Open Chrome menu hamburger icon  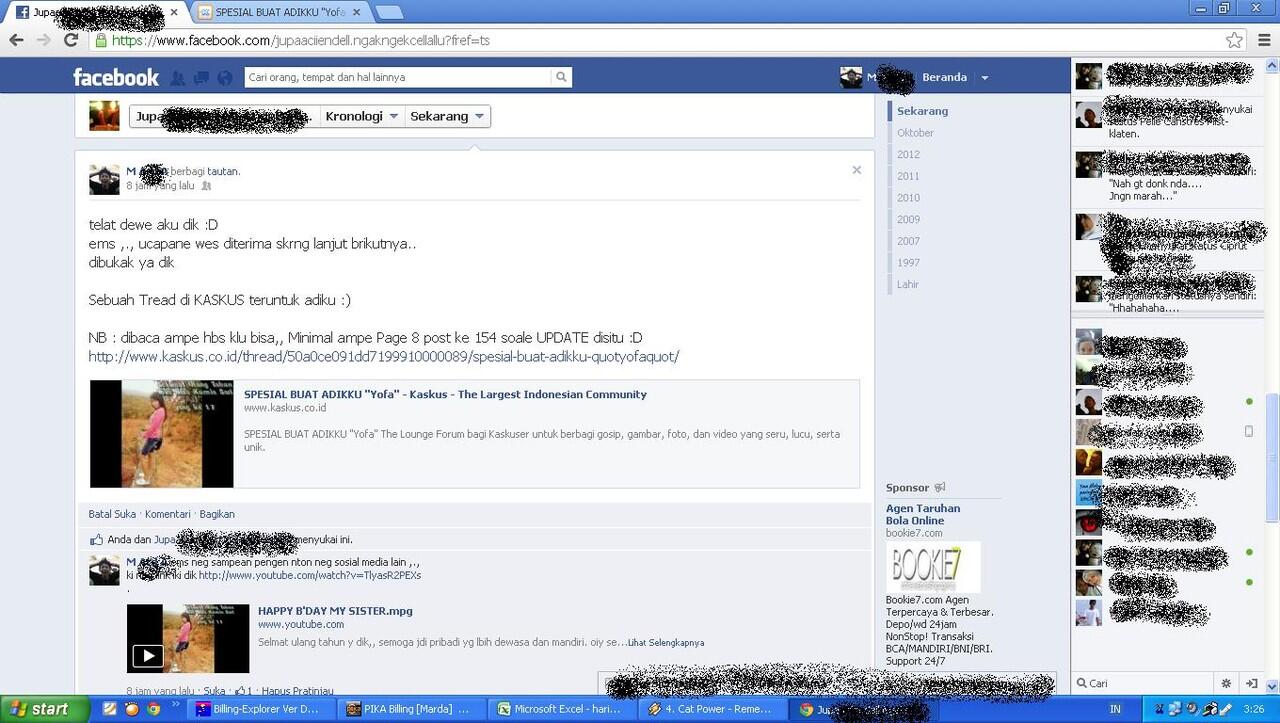point(1263,40)
